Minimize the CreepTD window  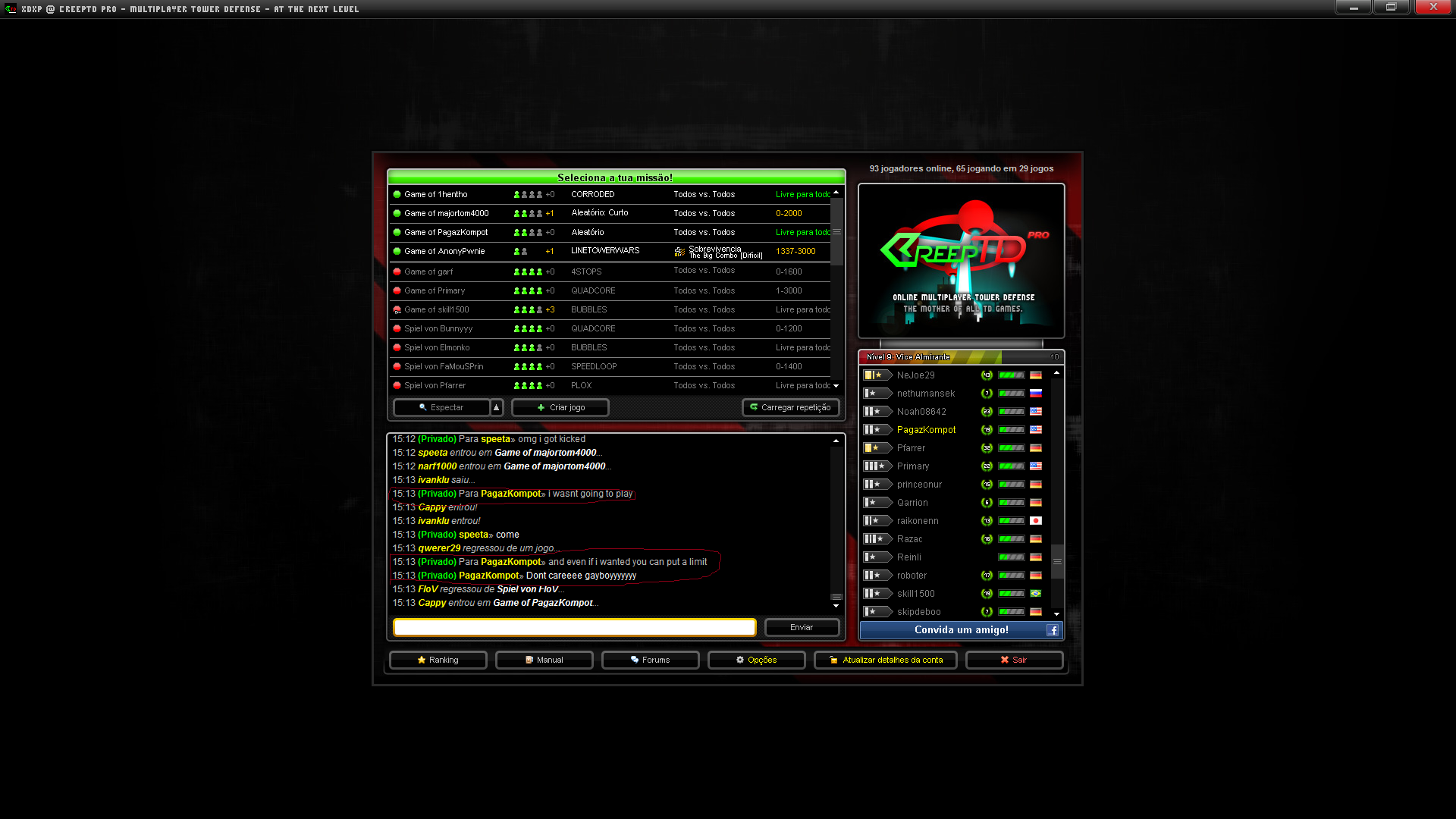pos(1354,8)
